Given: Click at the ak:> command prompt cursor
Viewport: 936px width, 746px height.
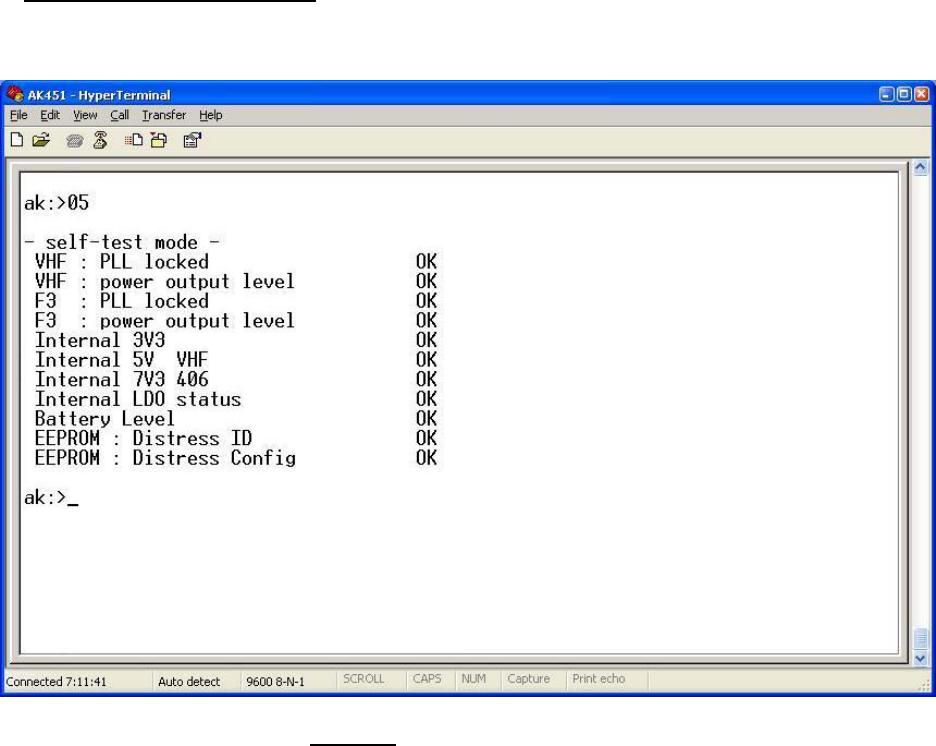Looking at the screenshot, I should point(73,499).
